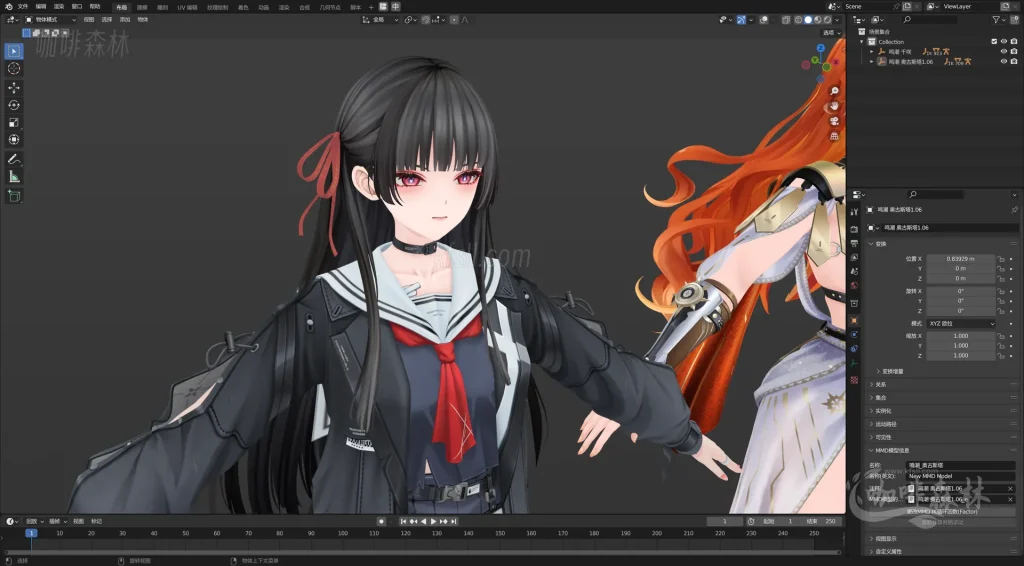
Task: Open rotation mode XYZ dropdown
Action: [x=961, y=324]
